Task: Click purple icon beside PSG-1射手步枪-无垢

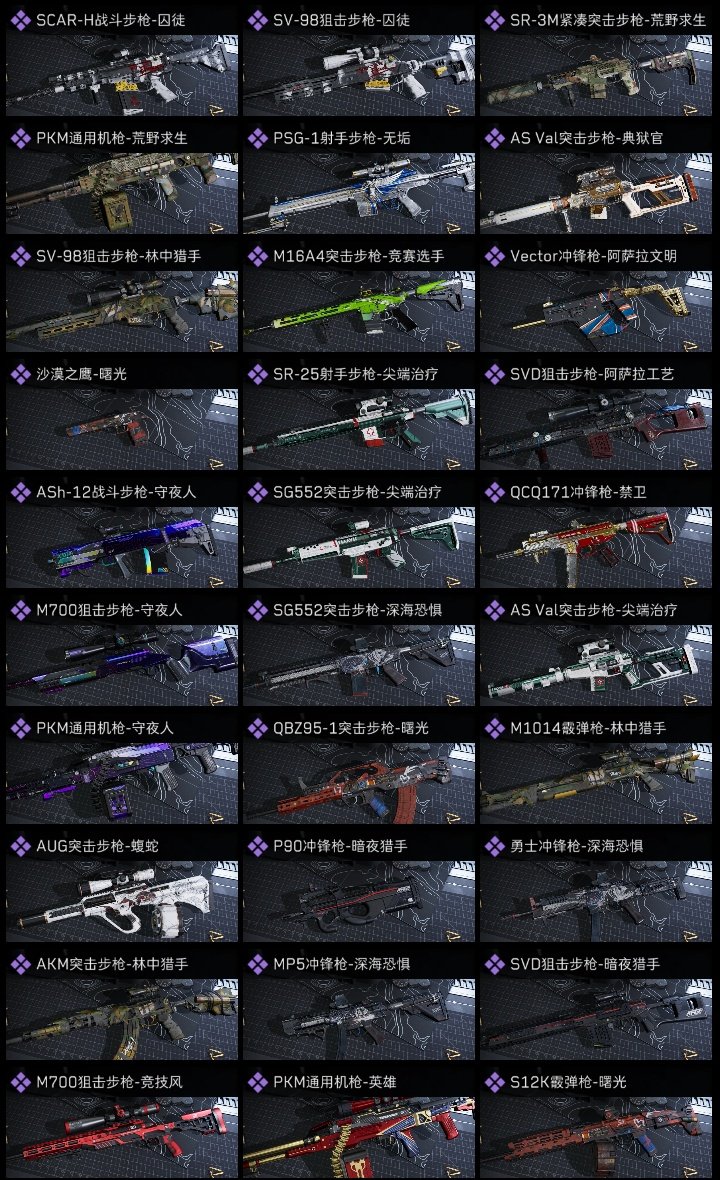Action: 257,138
